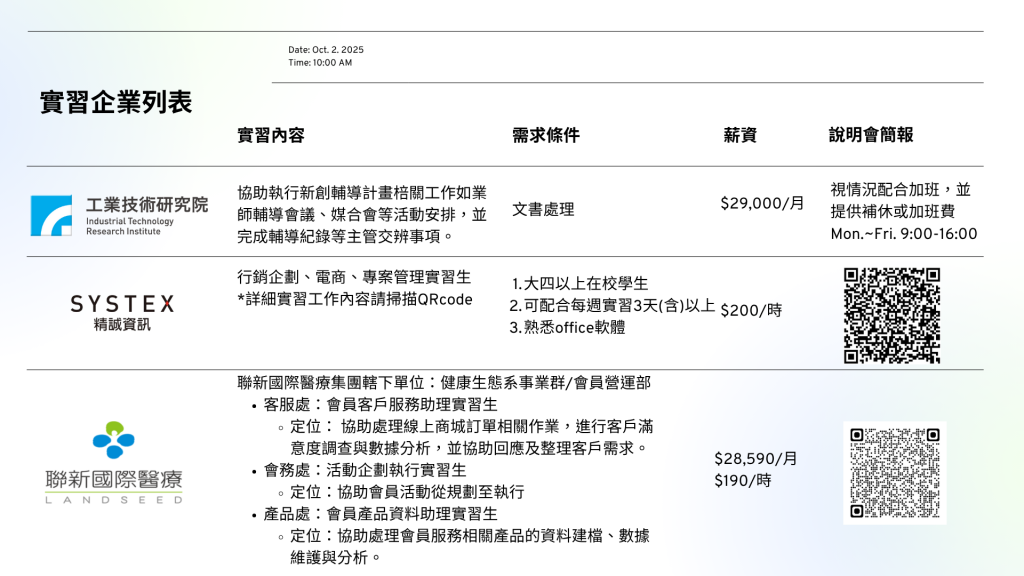
Task: Click the 產品處 bullet item
Action: click(x=380, y=514)
